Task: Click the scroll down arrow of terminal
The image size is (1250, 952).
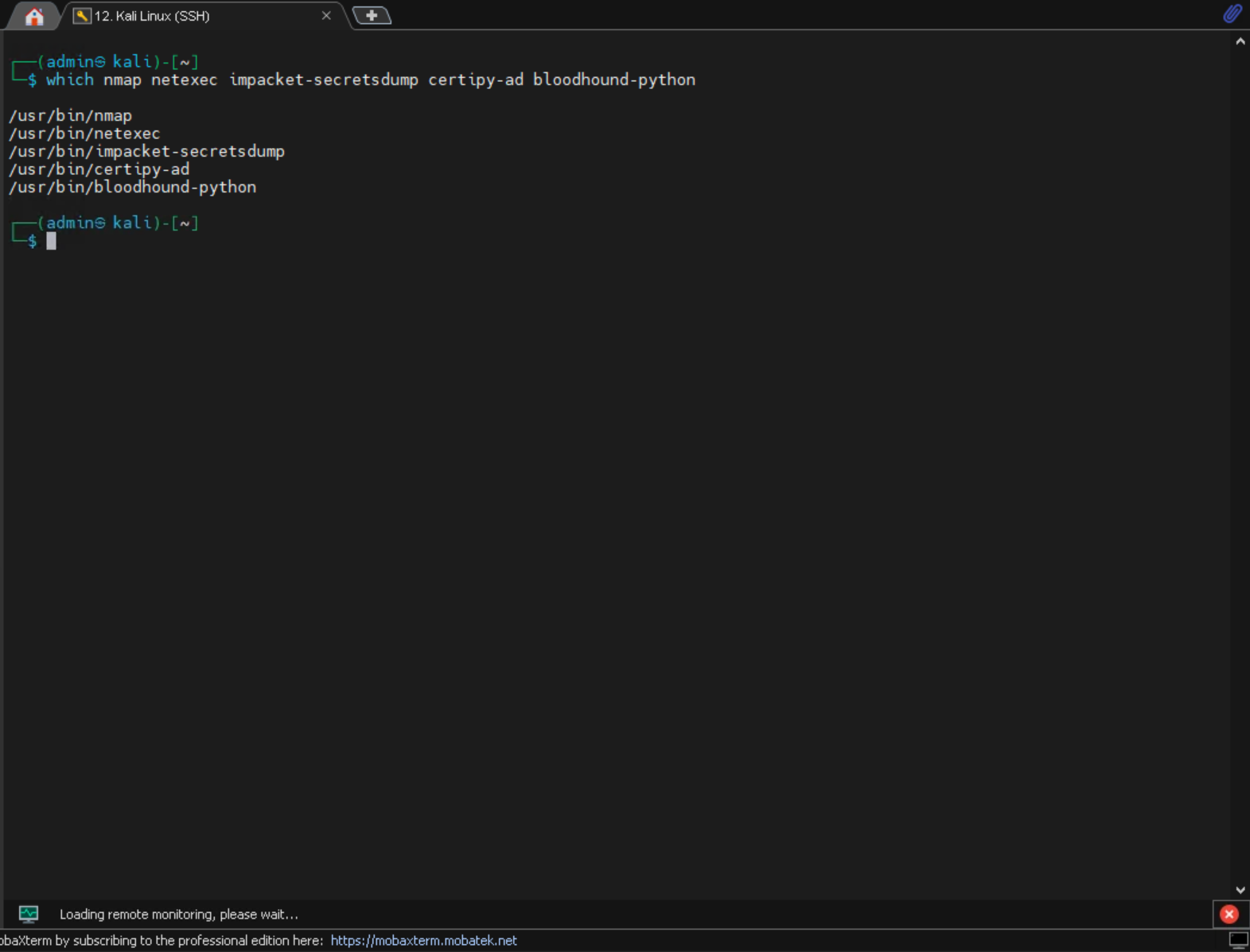Action: (1240, 890)
